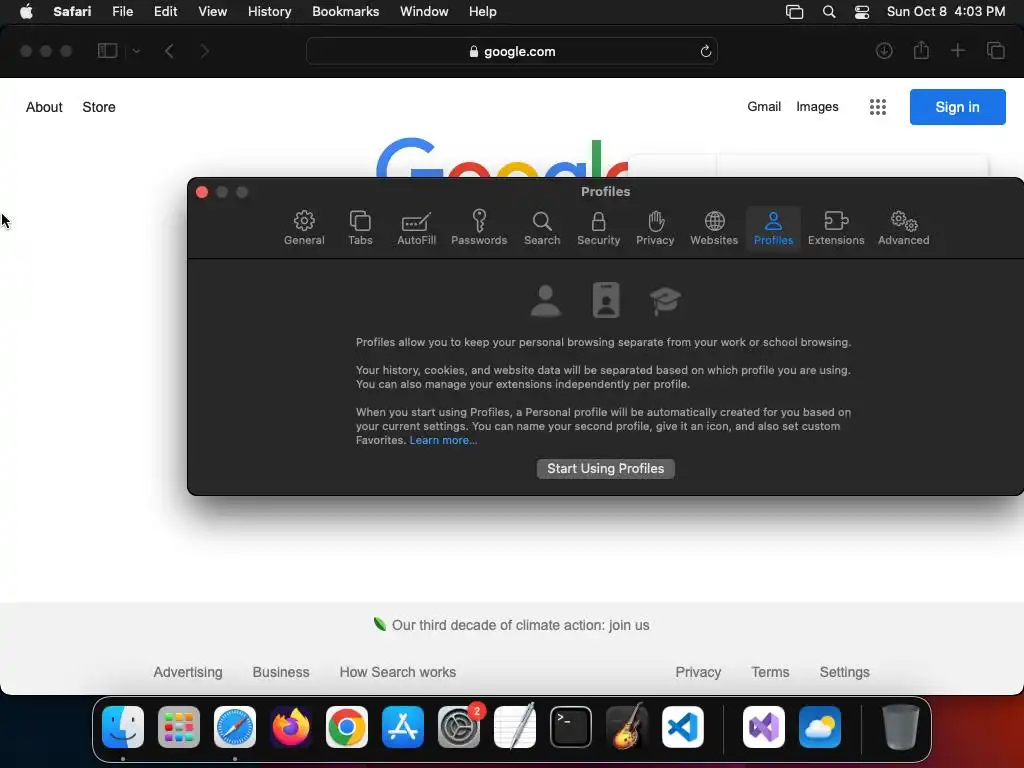This screenshot has height=768, width=1024.
Task: Open Finder from the Dock
Action: point(123,727)
